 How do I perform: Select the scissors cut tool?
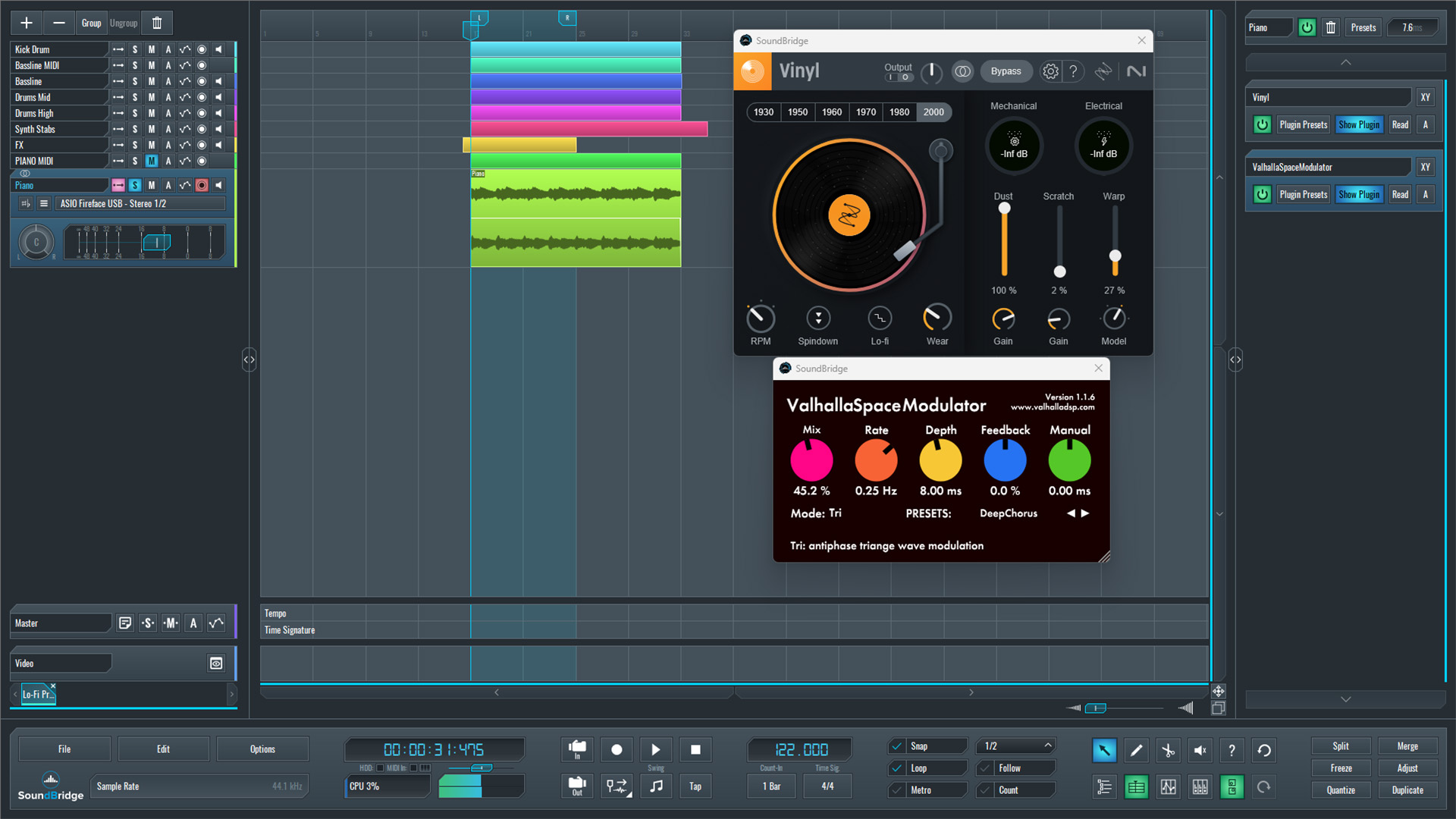[1168, 750]
